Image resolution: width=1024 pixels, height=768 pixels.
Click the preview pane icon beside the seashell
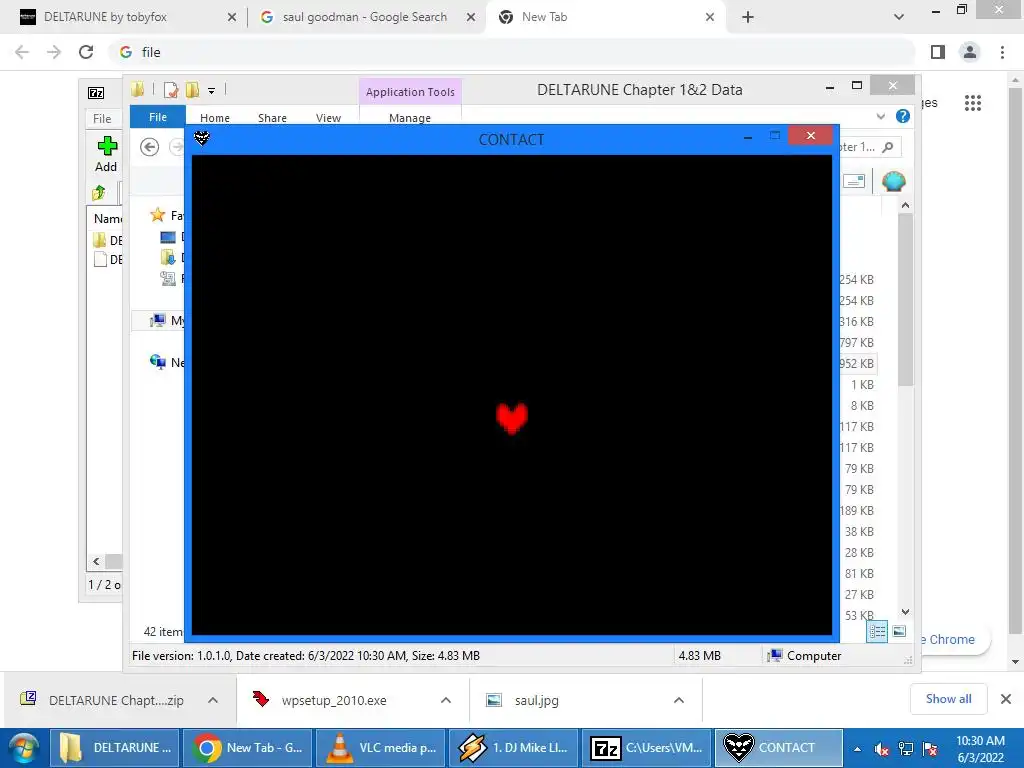[x=854, y=181]
